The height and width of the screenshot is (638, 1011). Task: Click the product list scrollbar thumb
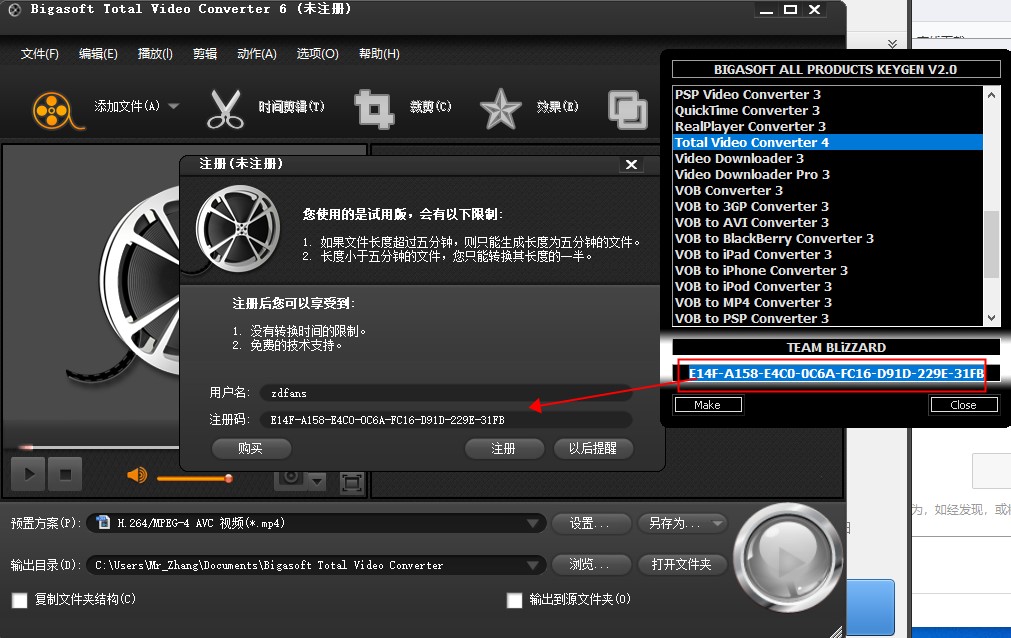click(992, 245)
